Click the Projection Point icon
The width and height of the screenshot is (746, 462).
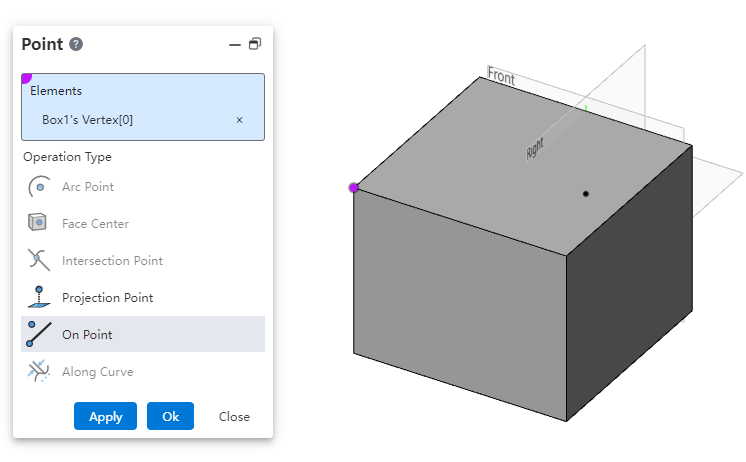39,297
